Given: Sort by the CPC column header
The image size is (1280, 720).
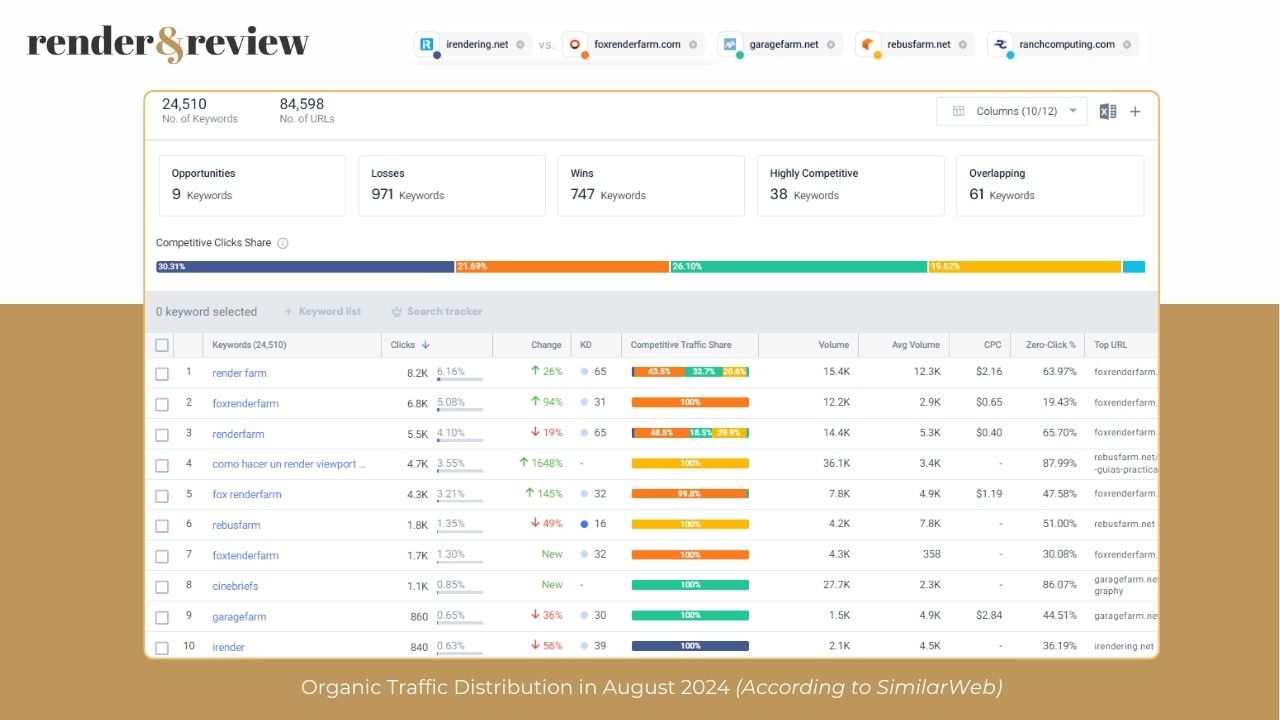Looking at the screenshot, I should point(992,345).
